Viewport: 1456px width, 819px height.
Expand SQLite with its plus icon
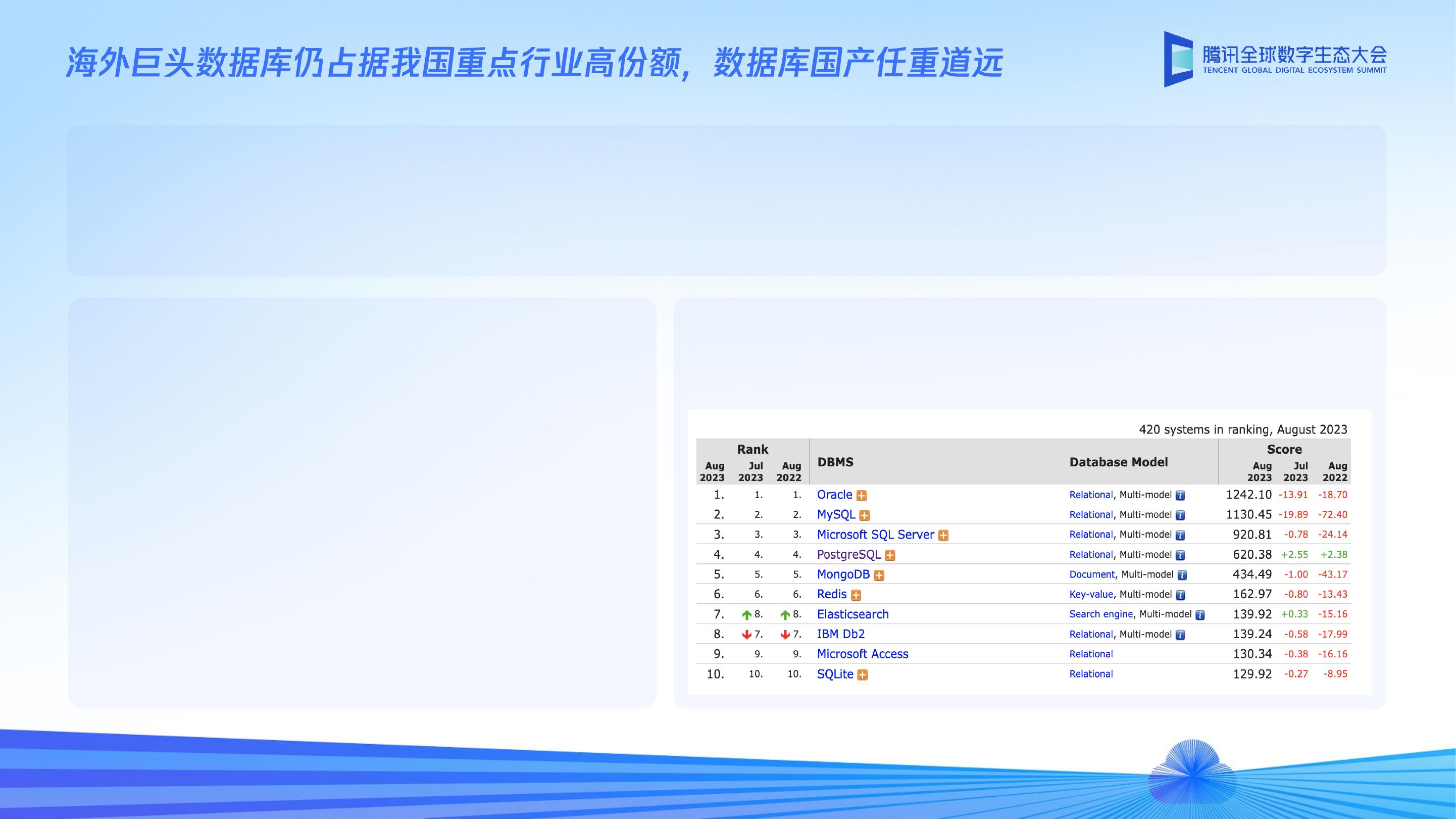pyautogui.click(x=862, y=673)
